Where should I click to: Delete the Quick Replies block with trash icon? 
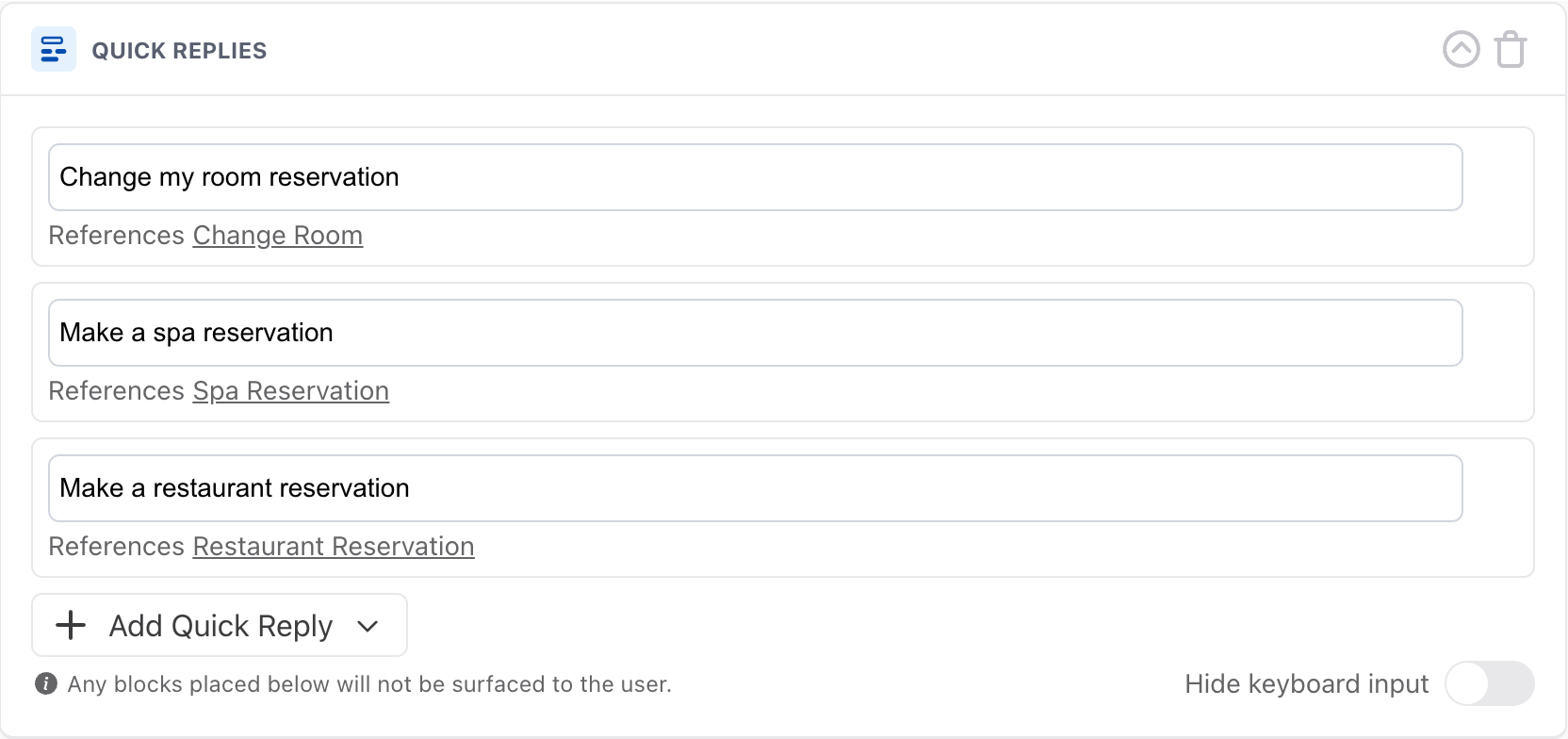(x=1511, y=50)
